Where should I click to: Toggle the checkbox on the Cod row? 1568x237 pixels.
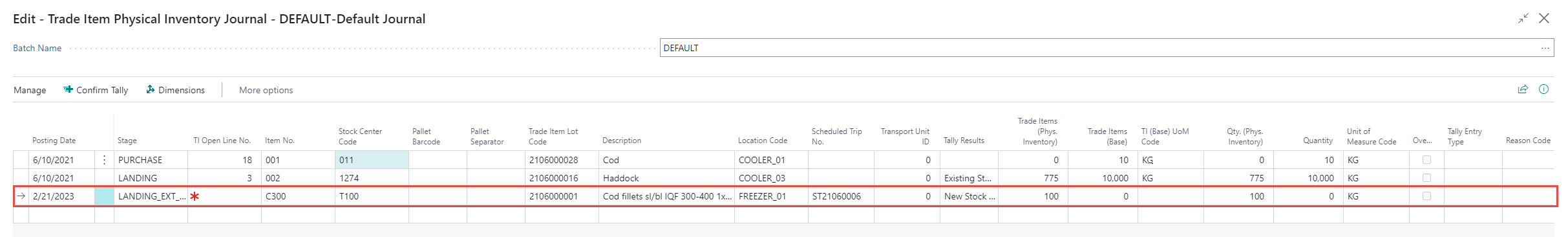1426,160
